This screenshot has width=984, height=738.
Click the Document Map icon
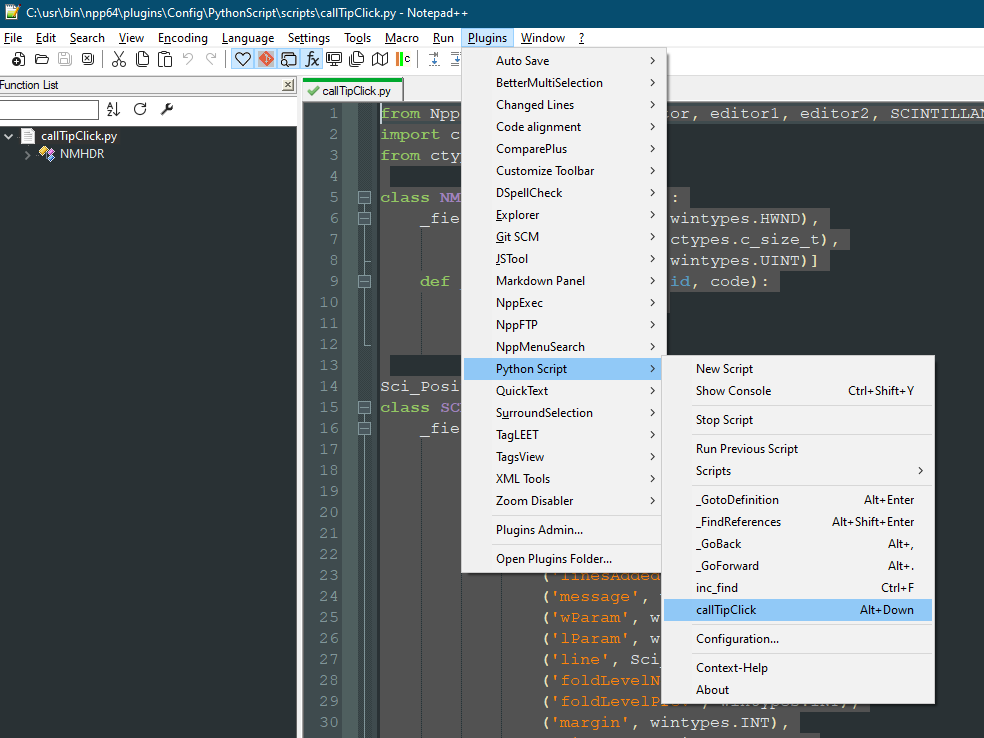click(x=380, y=60)
